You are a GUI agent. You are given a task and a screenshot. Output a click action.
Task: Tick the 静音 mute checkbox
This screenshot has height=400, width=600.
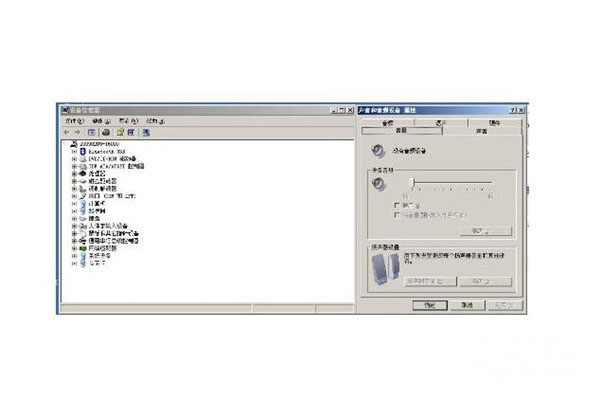[397, 206]
